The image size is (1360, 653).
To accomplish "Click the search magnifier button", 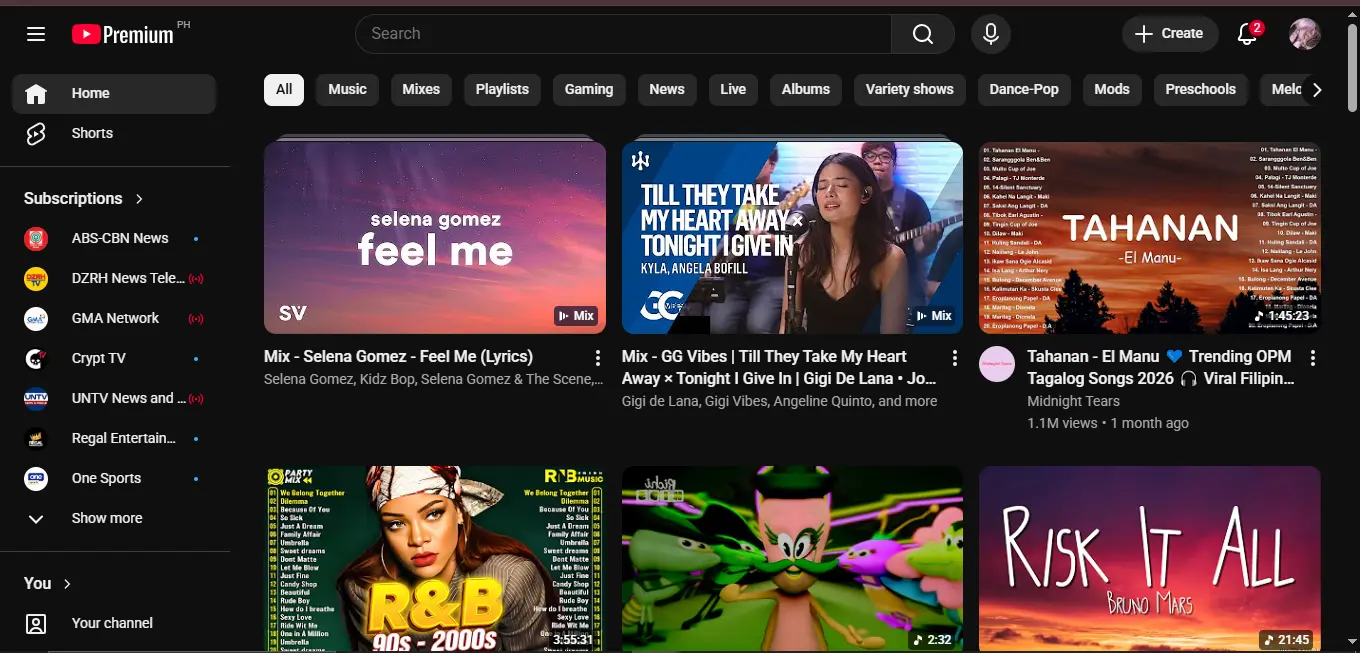I will (923, 34).
